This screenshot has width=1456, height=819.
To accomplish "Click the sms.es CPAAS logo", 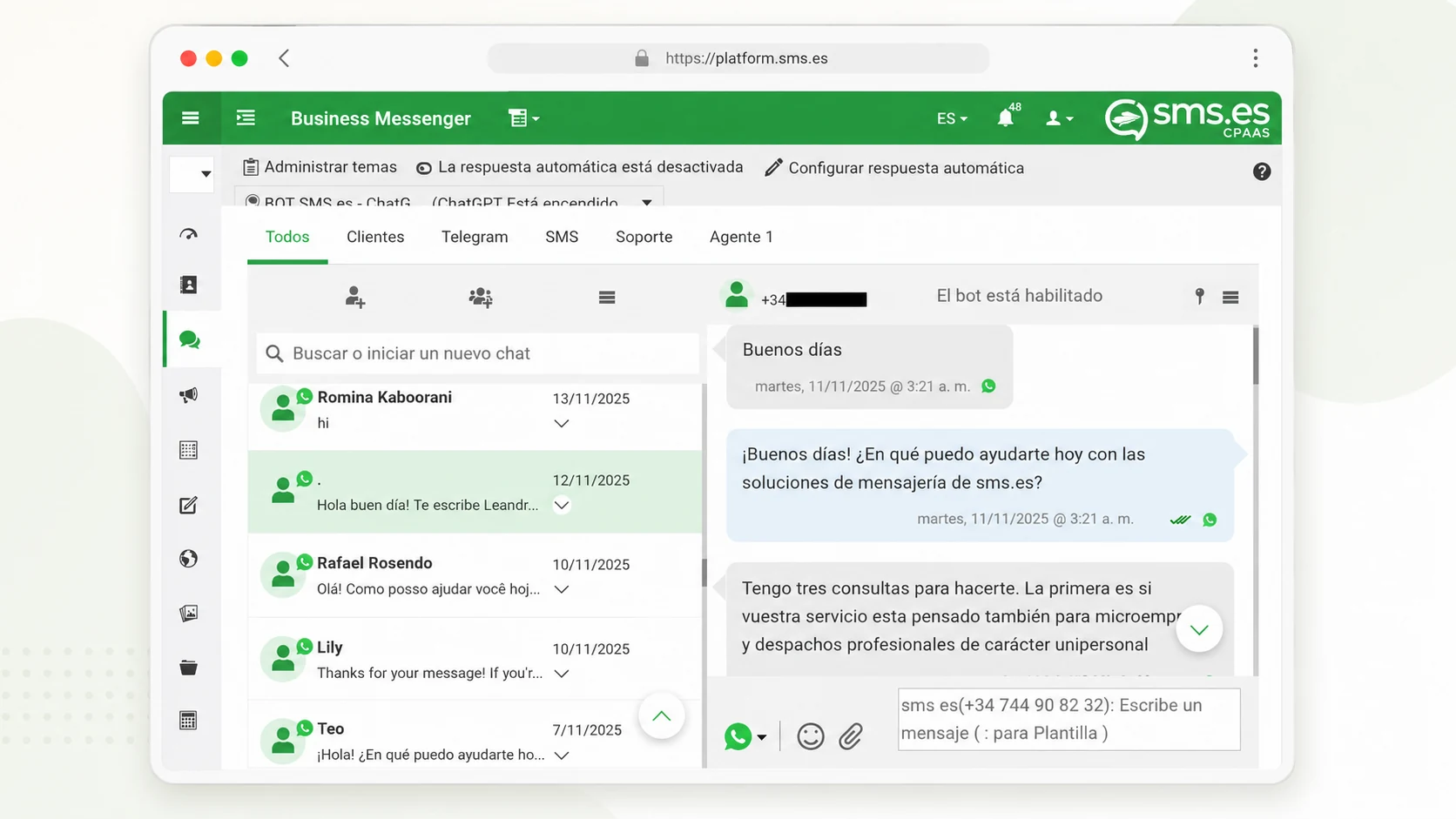I will [1187, 119].
